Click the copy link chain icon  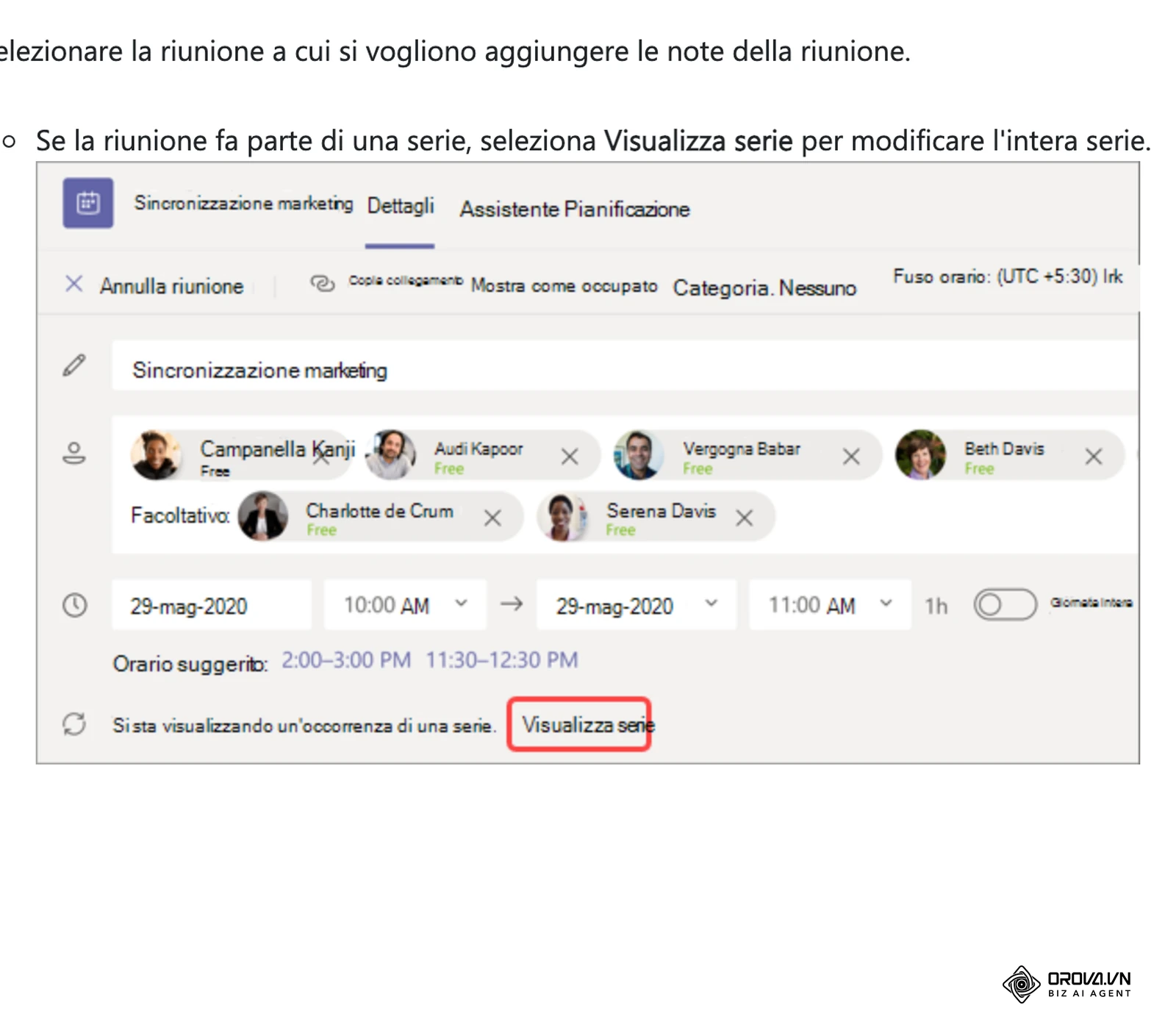click(322, 283)
